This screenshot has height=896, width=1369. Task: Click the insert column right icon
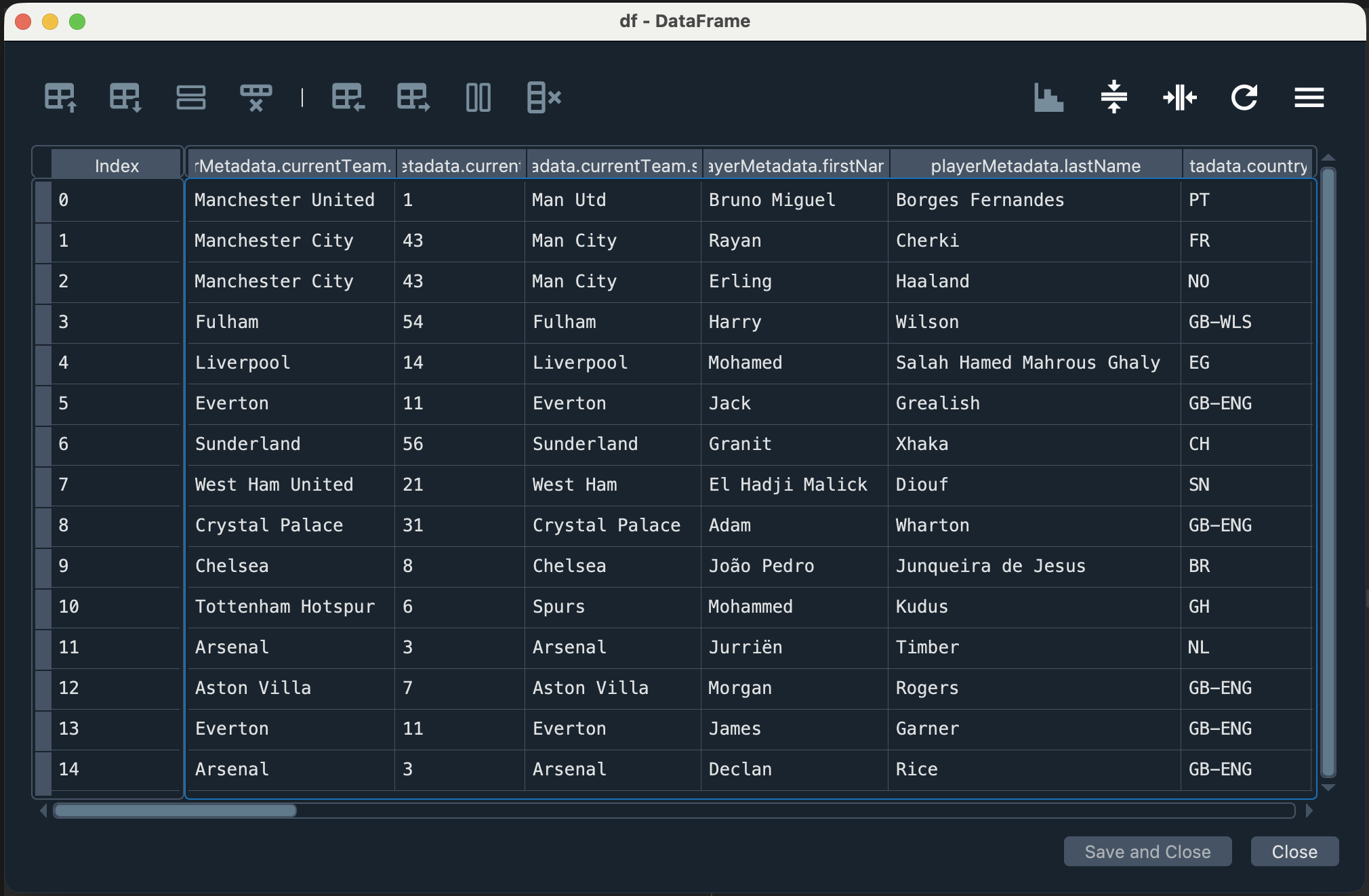413,98
